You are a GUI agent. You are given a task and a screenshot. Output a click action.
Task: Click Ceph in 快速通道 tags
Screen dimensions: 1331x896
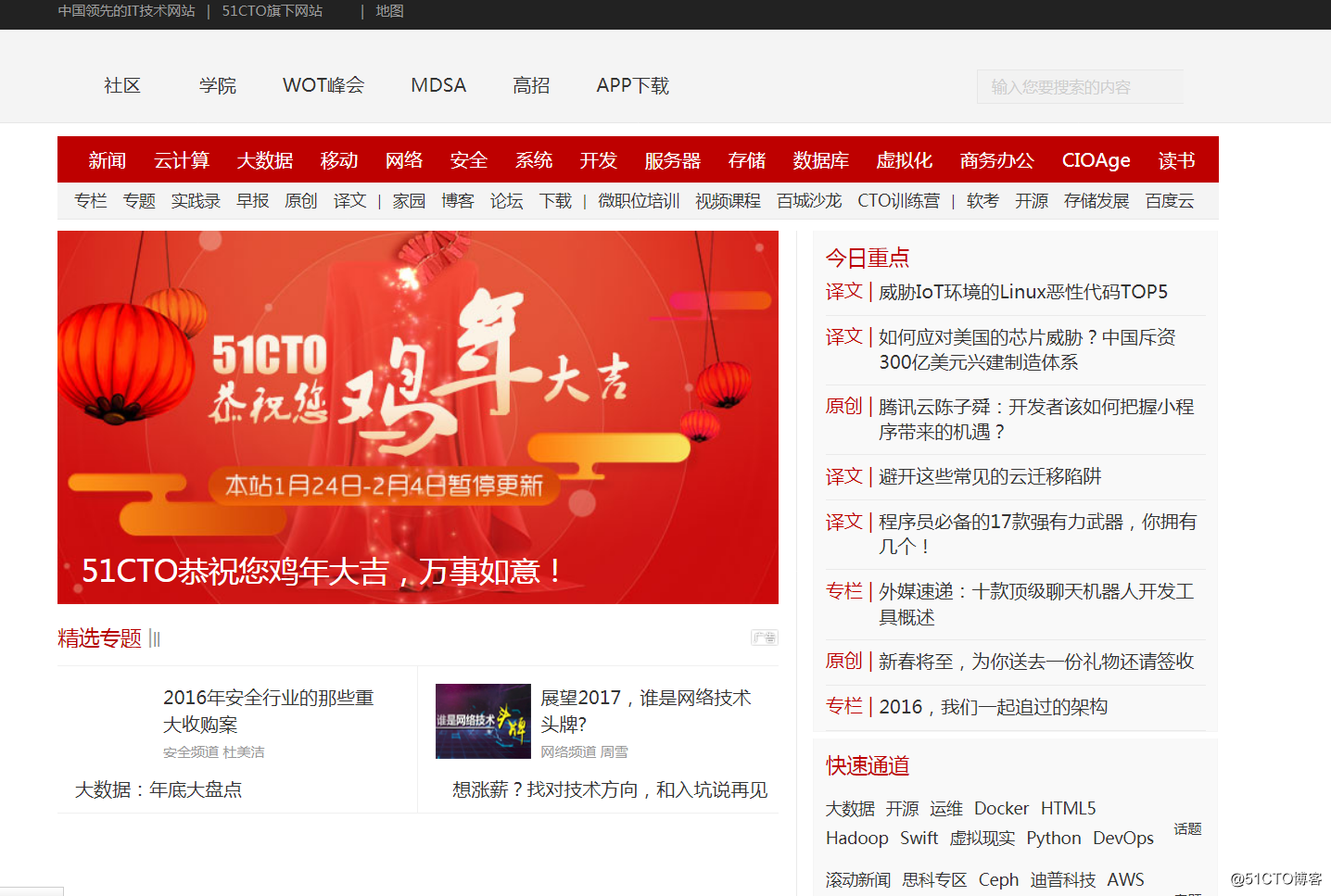998,880
